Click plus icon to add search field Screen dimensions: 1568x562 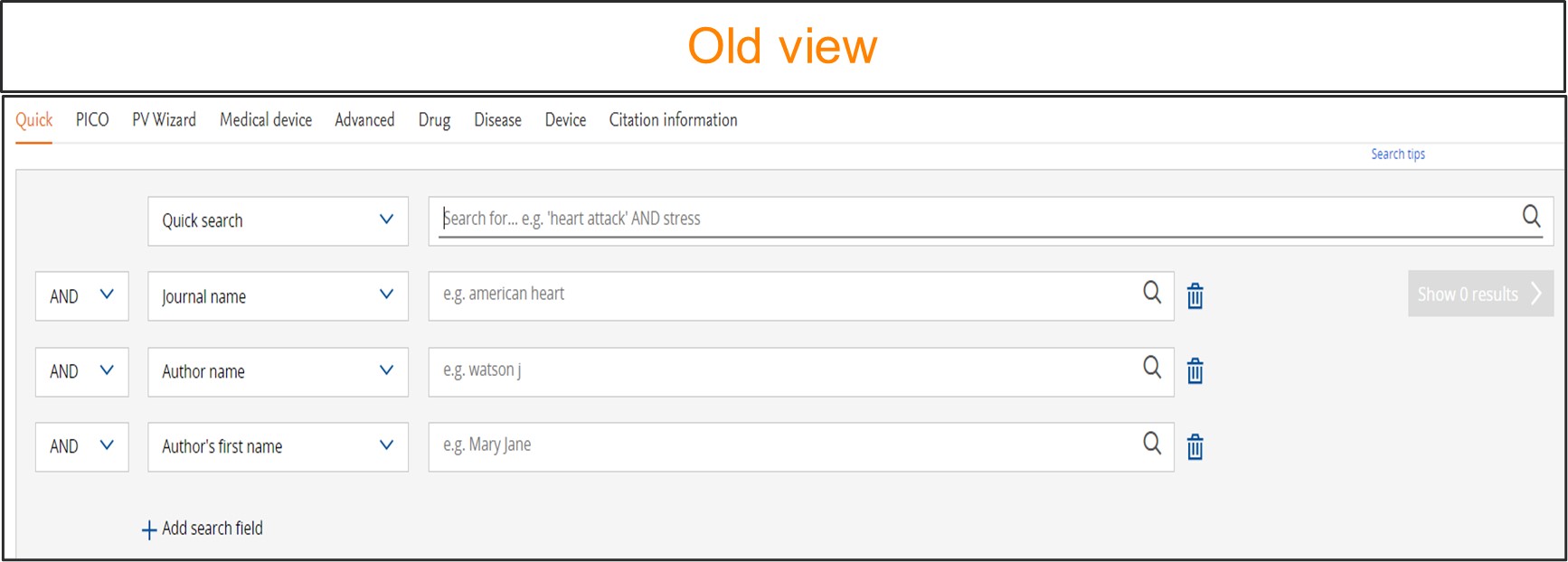(x=149, y=530)
